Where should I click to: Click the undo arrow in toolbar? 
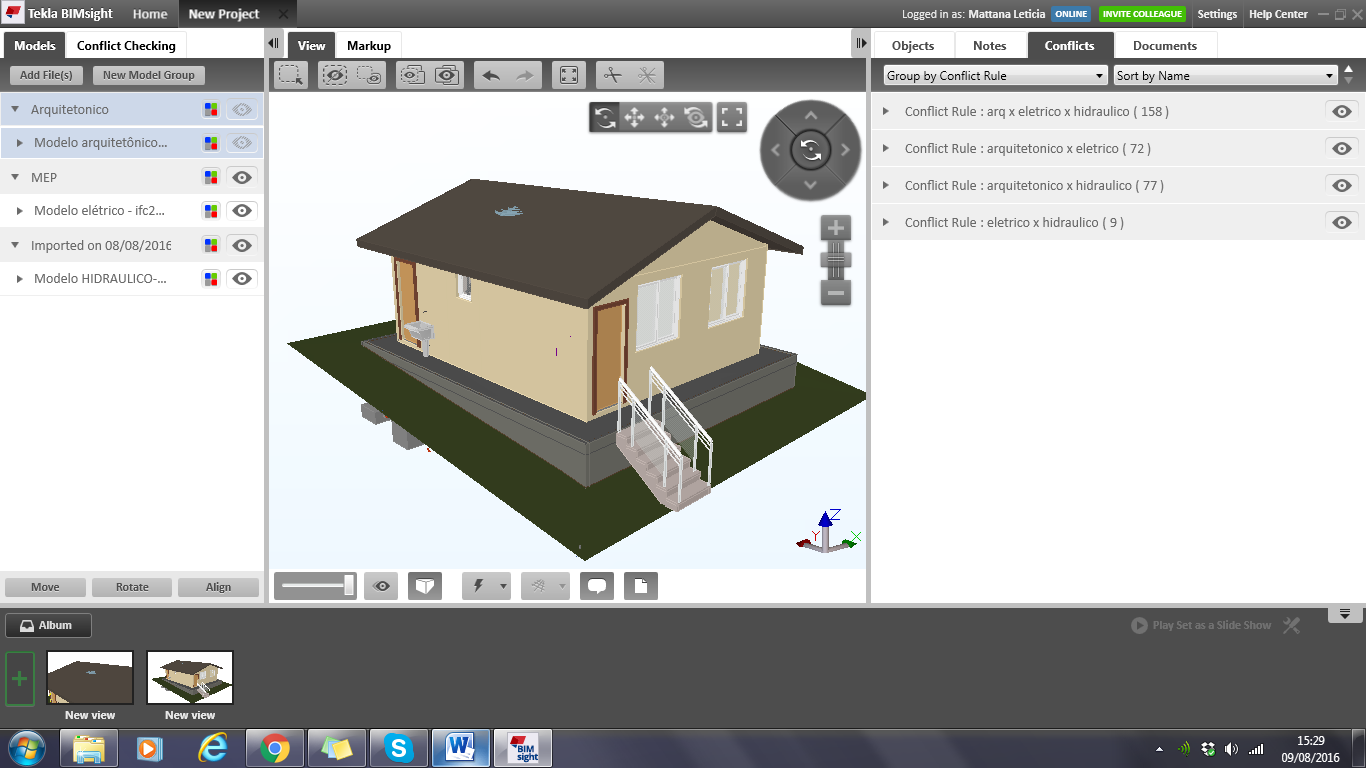click(491, 75)
